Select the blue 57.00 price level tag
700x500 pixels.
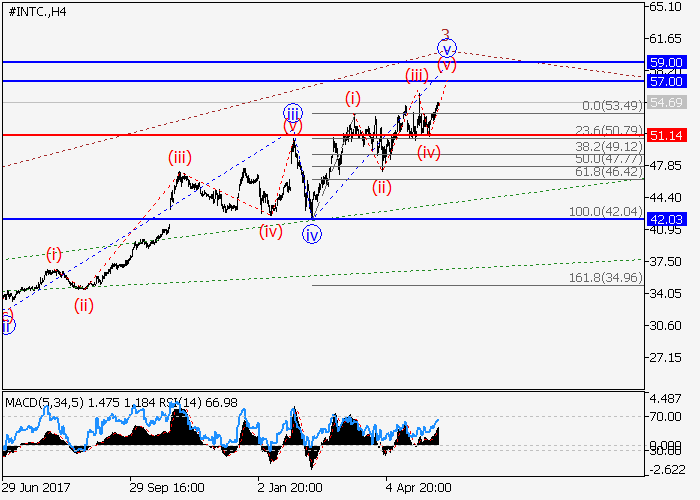(666, 81)
